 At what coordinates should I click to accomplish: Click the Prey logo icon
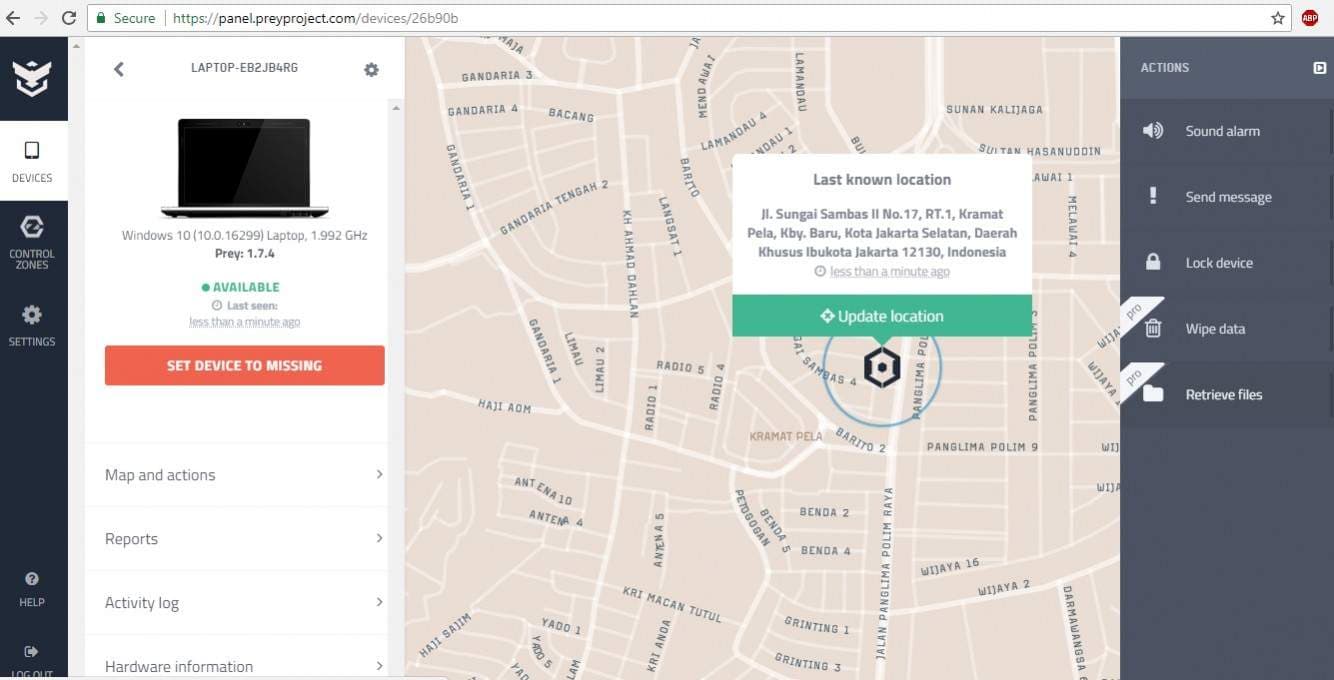click(32, 79)
